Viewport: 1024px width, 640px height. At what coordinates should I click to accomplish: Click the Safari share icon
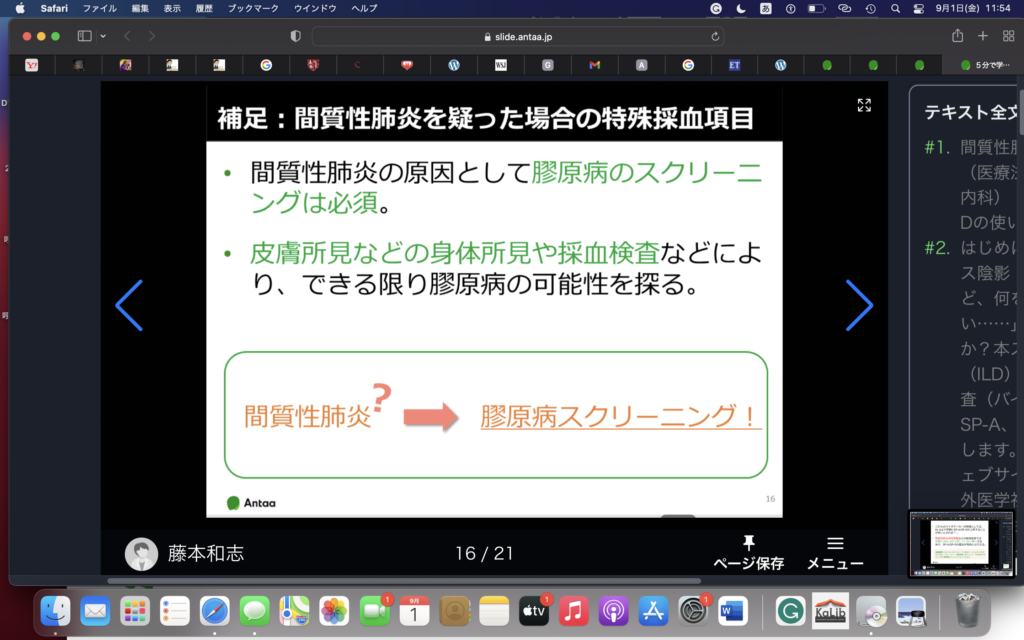pyautogui.click(x=957, y=36)
